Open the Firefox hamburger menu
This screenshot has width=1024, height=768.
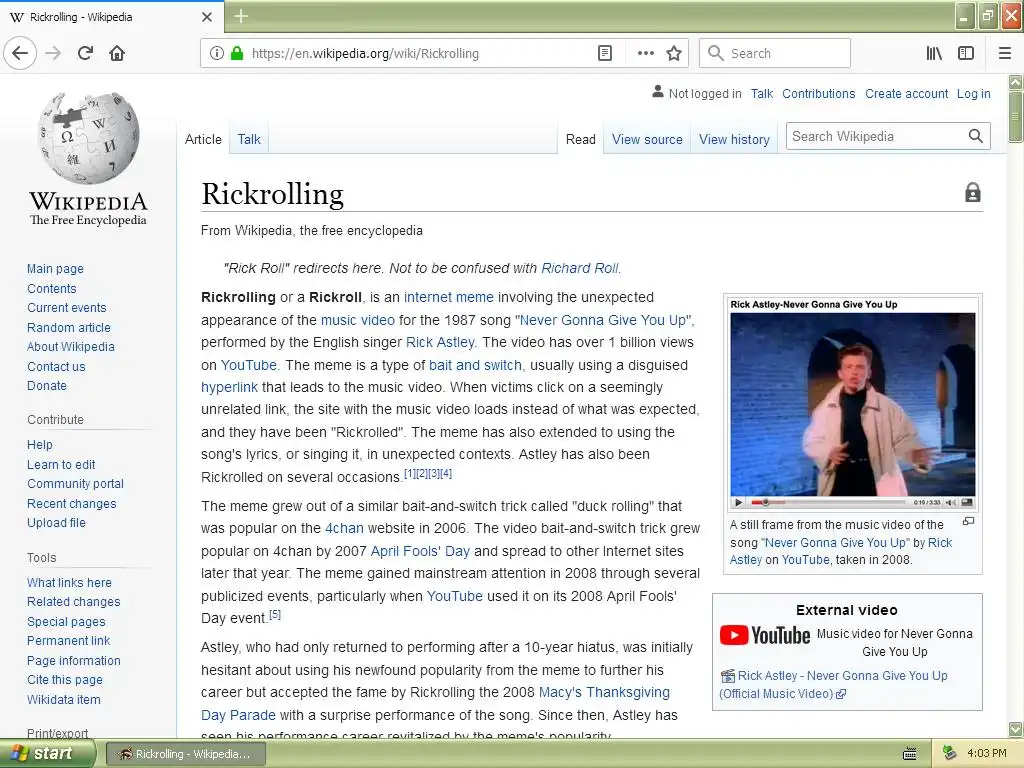tap(1005, 54)
